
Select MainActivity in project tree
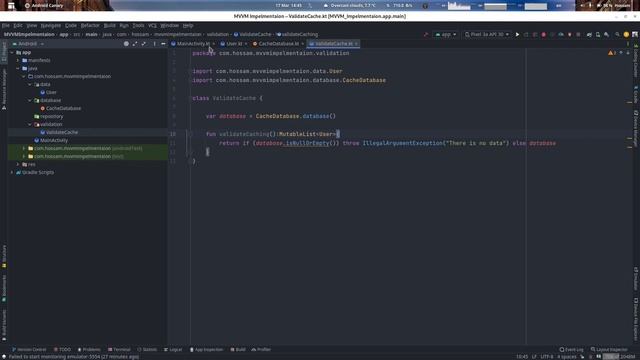tap(51, 140)
